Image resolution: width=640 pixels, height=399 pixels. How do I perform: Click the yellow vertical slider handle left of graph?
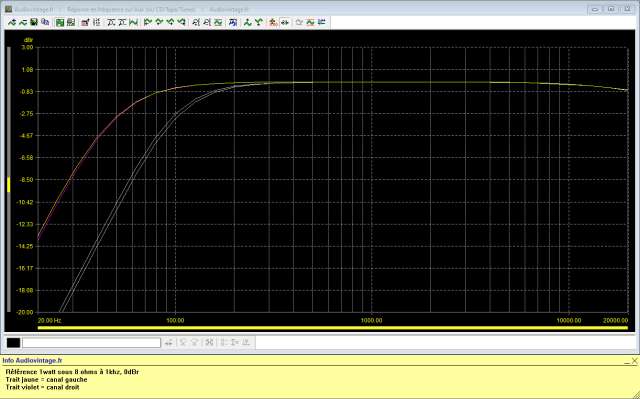click(x=9, y=185)
